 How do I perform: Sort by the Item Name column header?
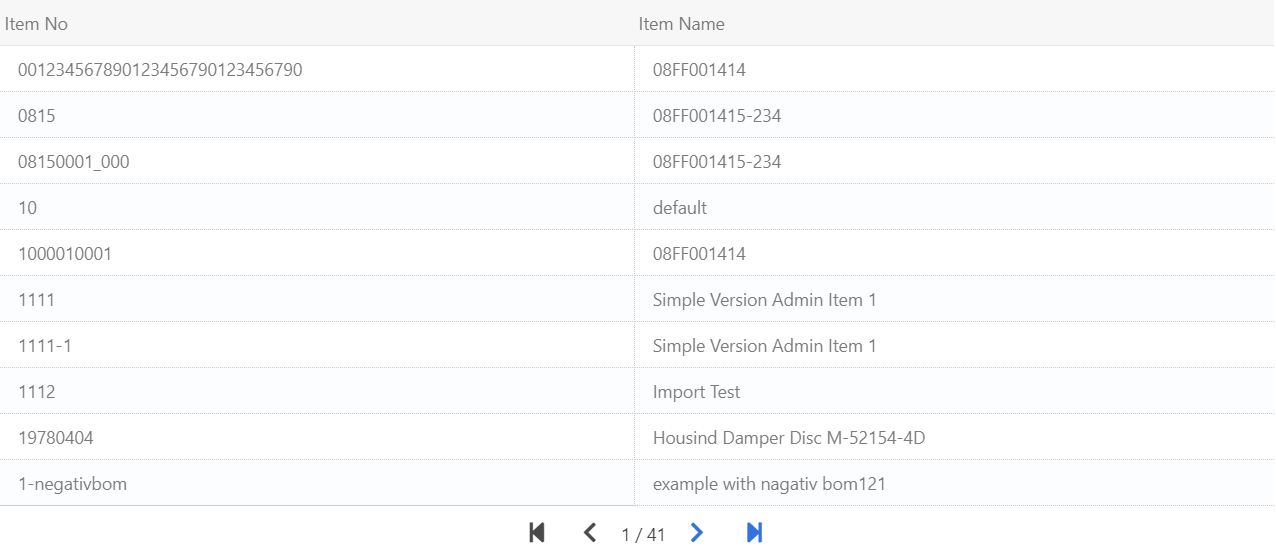(x=681, y=24)
